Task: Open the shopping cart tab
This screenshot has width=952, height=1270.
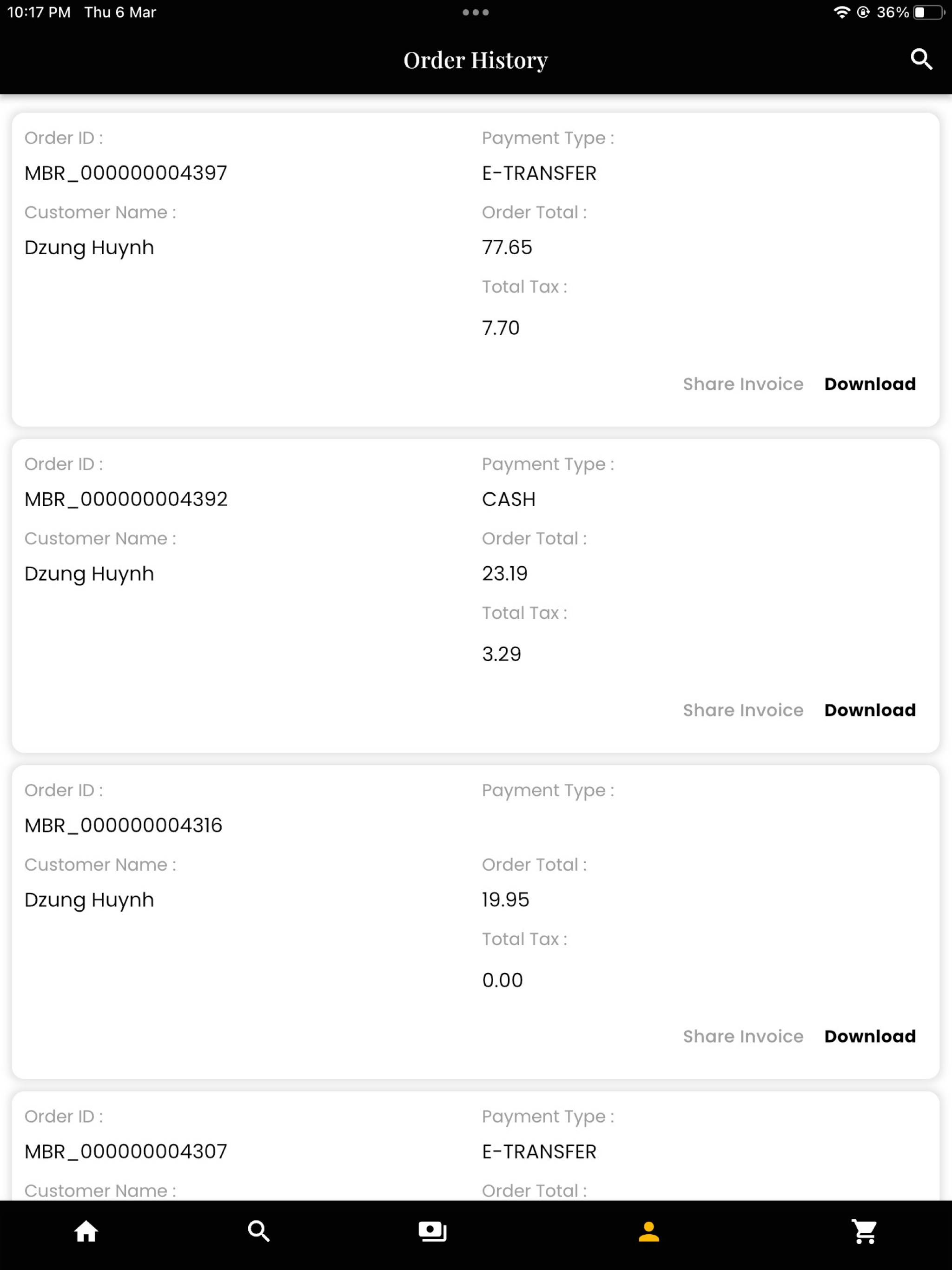Action: click(864, 1231)
